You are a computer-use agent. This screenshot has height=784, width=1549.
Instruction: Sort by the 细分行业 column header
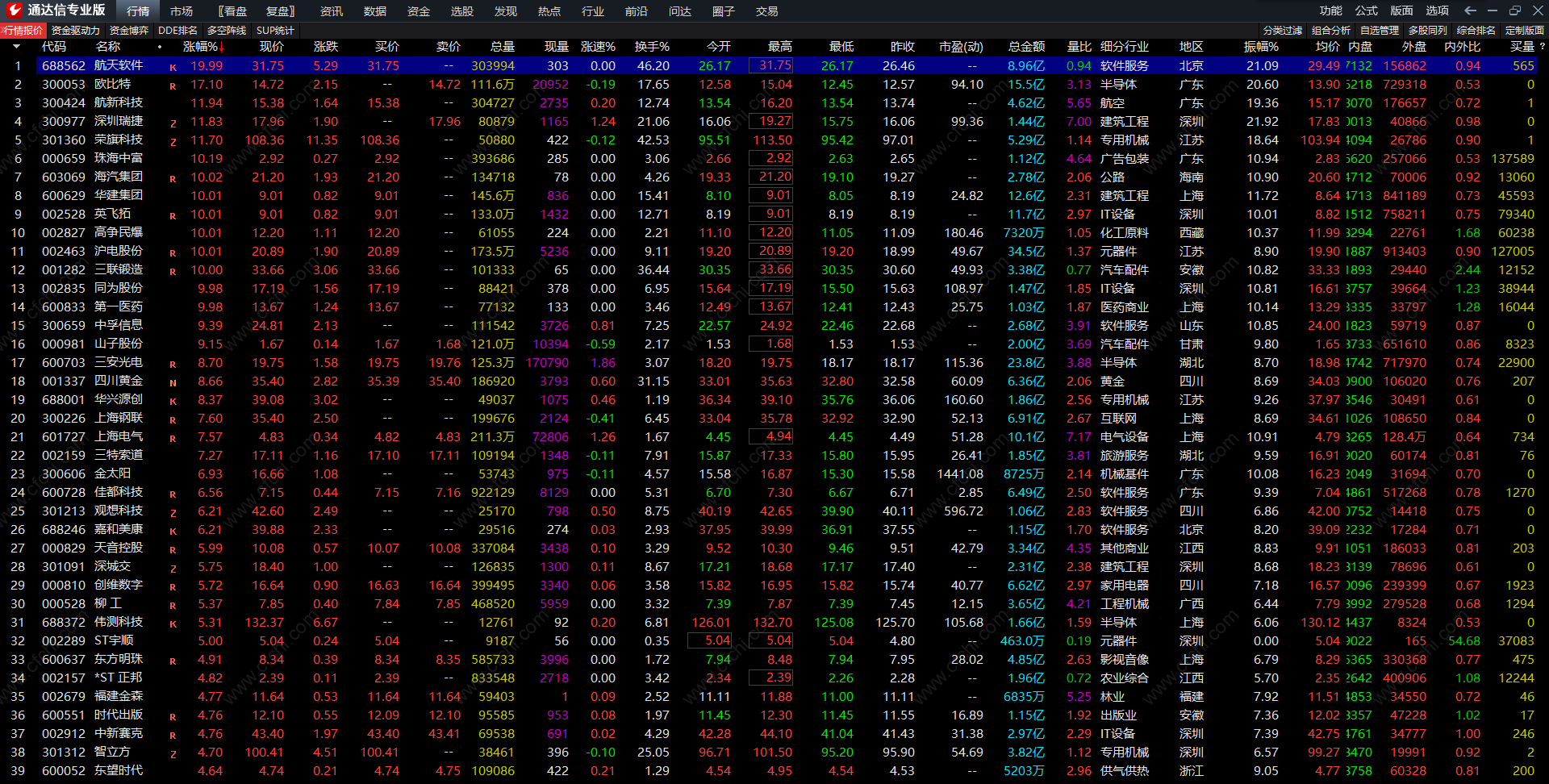pyautogui.click(x=1125, y=47)
